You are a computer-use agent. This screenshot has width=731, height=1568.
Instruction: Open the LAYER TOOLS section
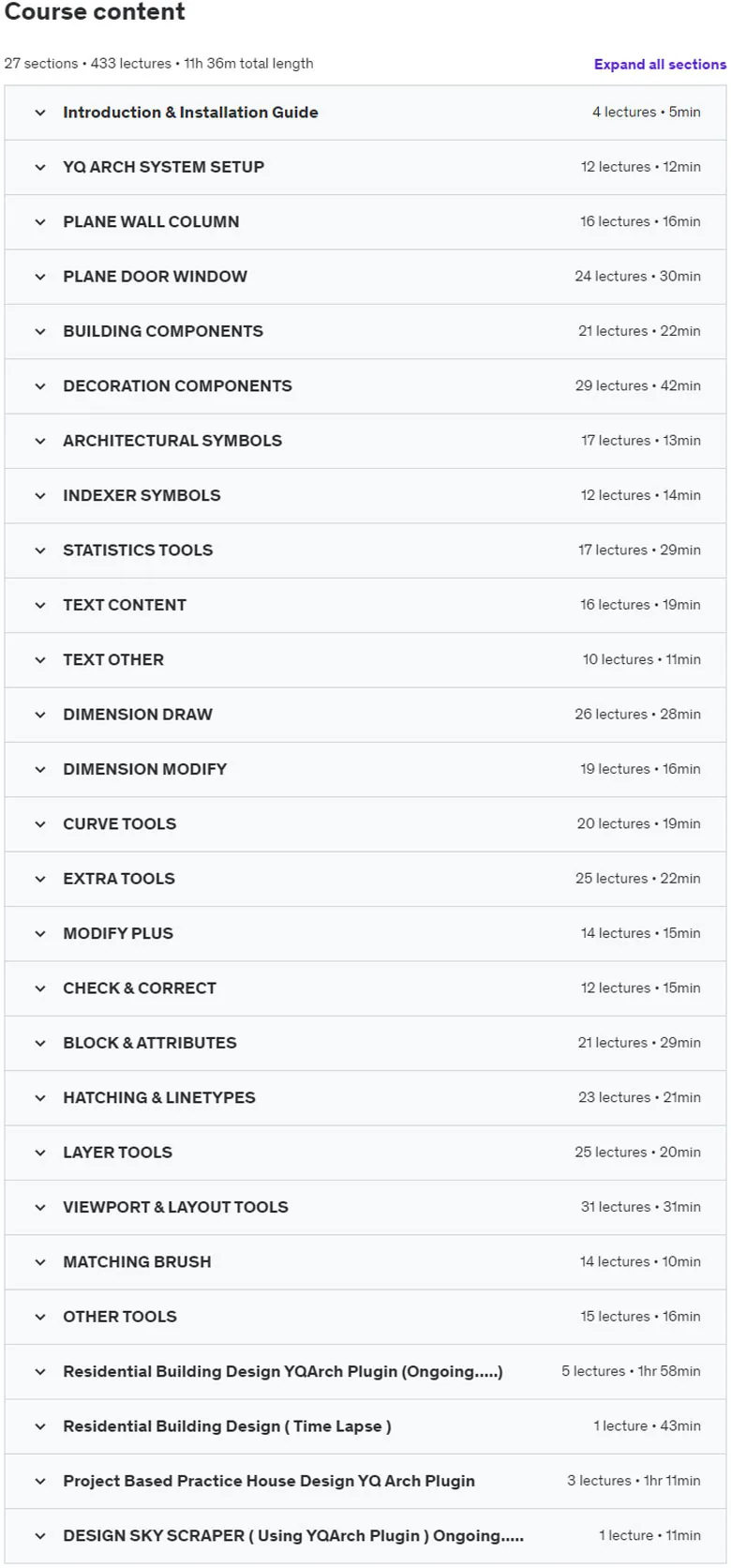(x=365, y=1153)
